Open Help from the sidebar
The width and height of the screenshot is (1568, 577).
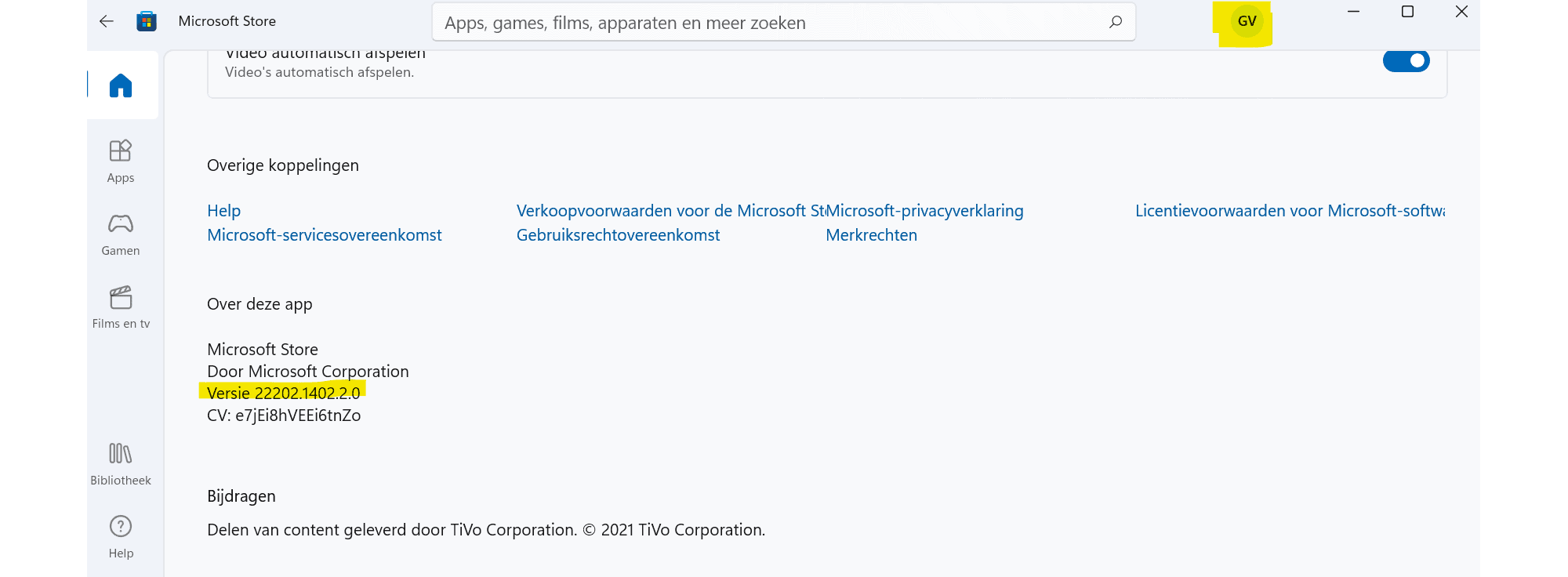(121, 537)
